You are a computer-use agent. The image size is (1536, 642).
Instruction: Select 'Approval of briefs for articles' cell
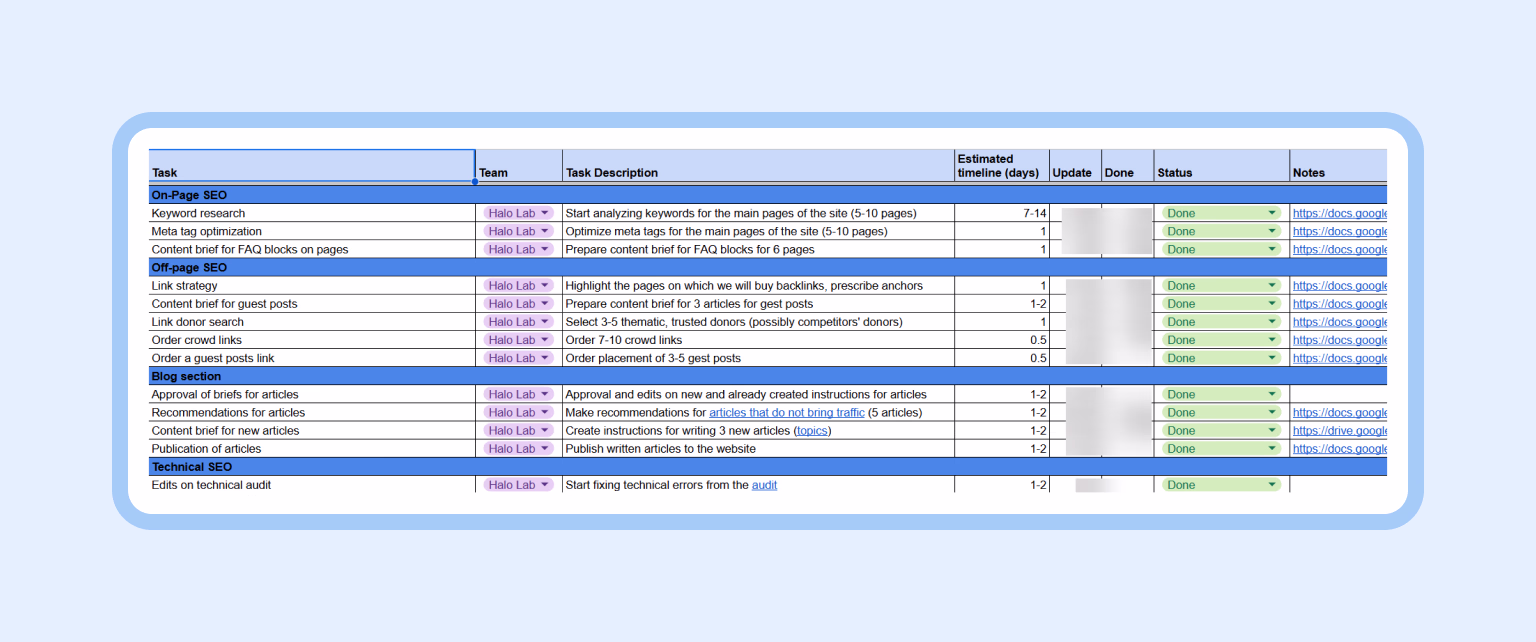coord(312,394)
